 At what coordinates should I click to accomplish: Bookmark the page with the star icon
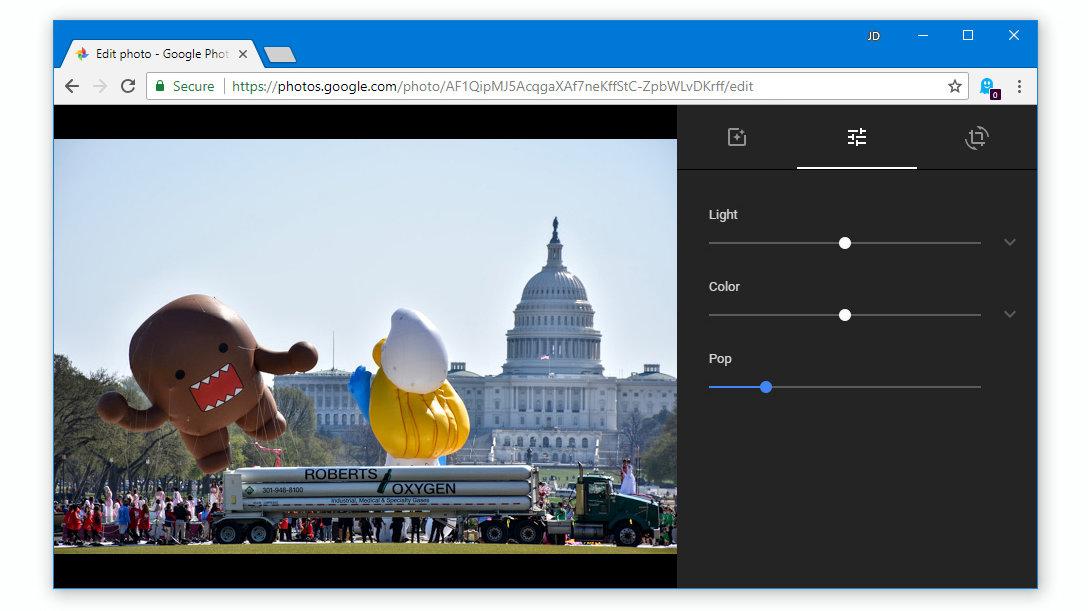click(x=954, y=86)
